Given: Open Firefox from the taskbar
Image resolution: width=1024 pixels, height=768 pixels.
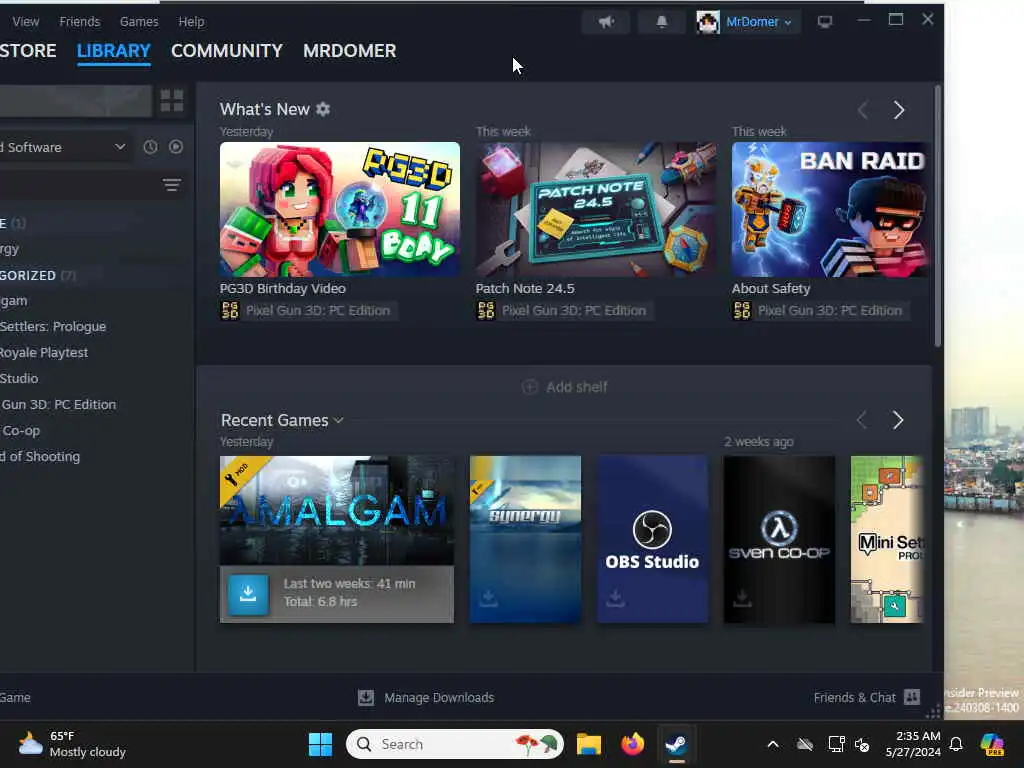Looking at the screenshot, I should tap(632, 744).
